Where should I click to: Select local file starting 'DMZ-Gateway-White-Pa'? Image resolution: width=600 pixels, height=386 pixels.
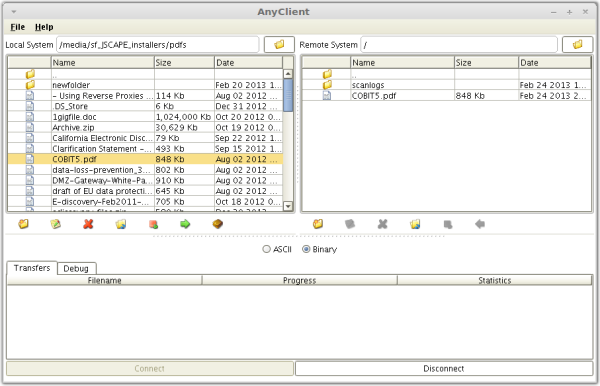coord(103,180)
